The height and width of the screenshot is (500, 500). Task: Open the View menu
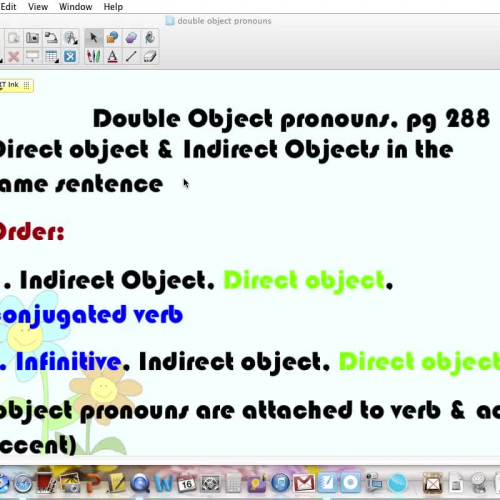(x=38, y=7)
